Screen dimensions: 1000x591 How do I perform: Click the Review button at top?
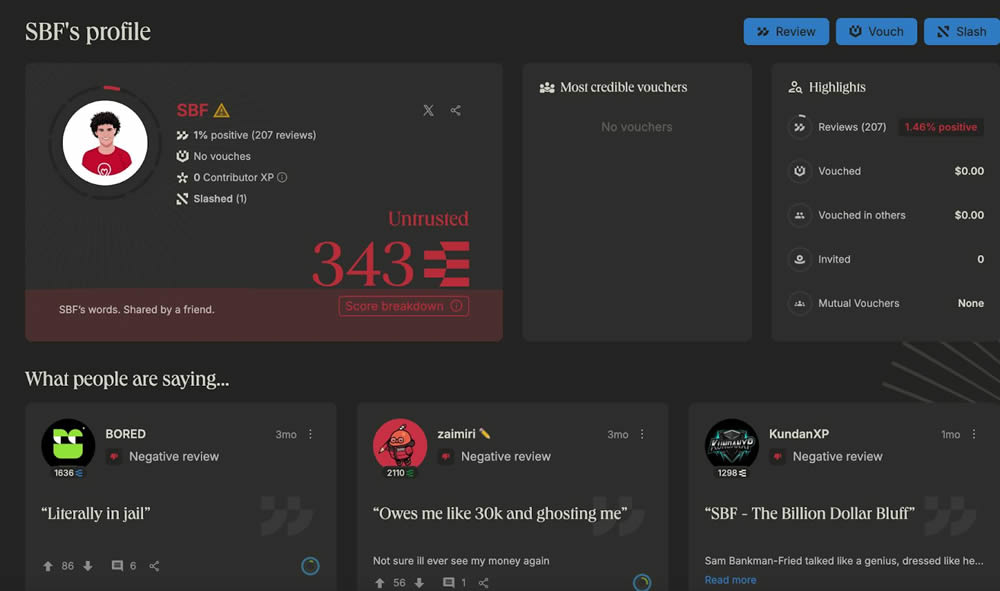pos(785,32)
